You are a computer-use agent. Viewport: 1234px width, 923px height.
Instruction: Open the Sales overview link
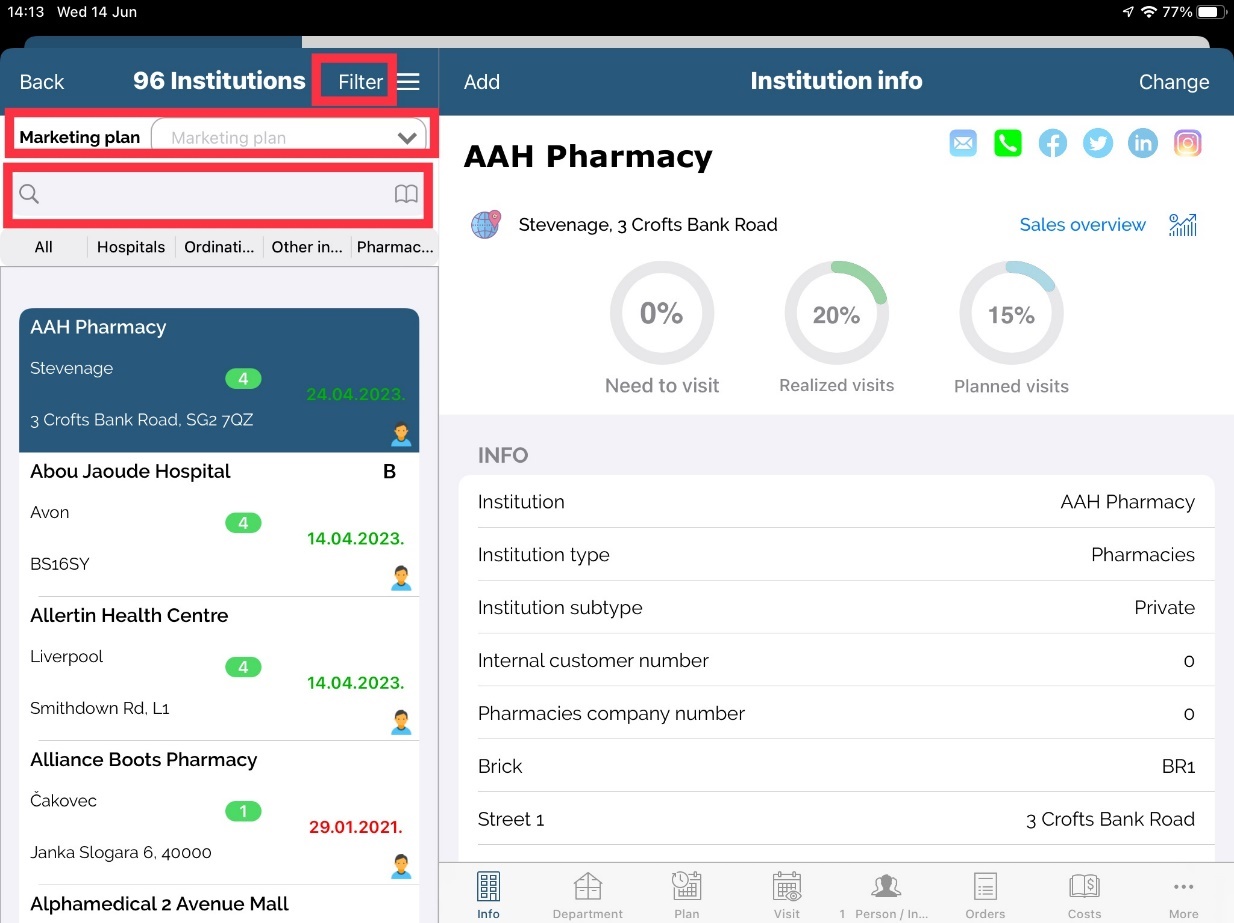tap(1082, 225)
